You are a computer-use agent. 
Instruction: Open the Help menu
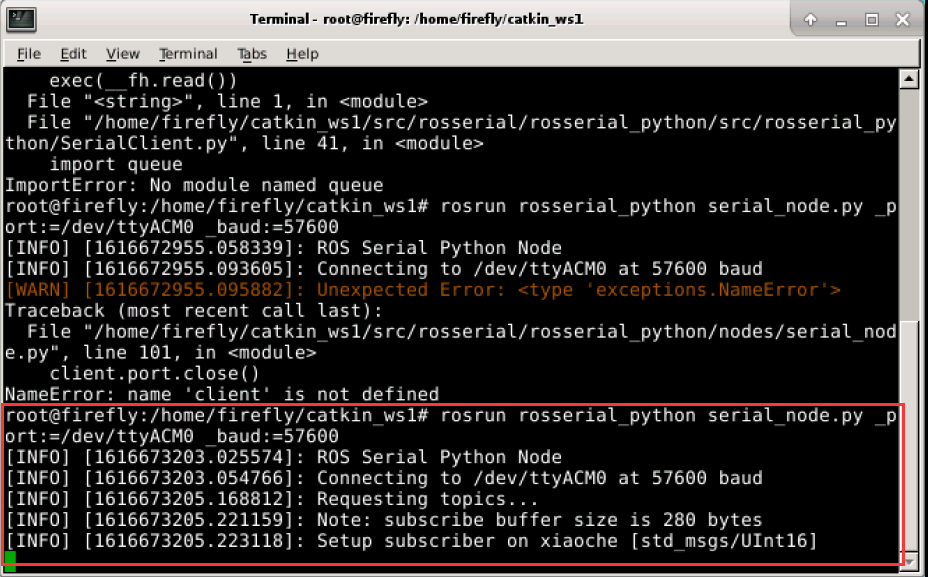point(301,54)
